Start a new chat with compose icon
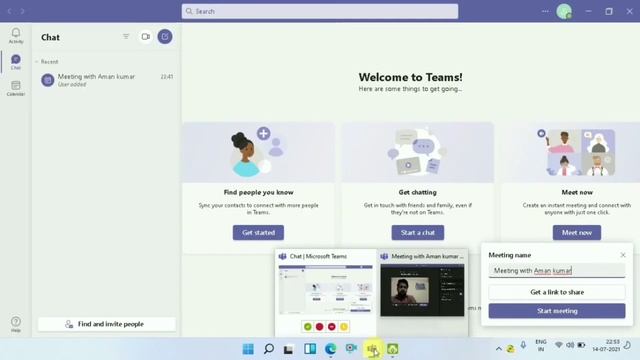The height and width of the screenshot is (360, 640). coord(165,37)
